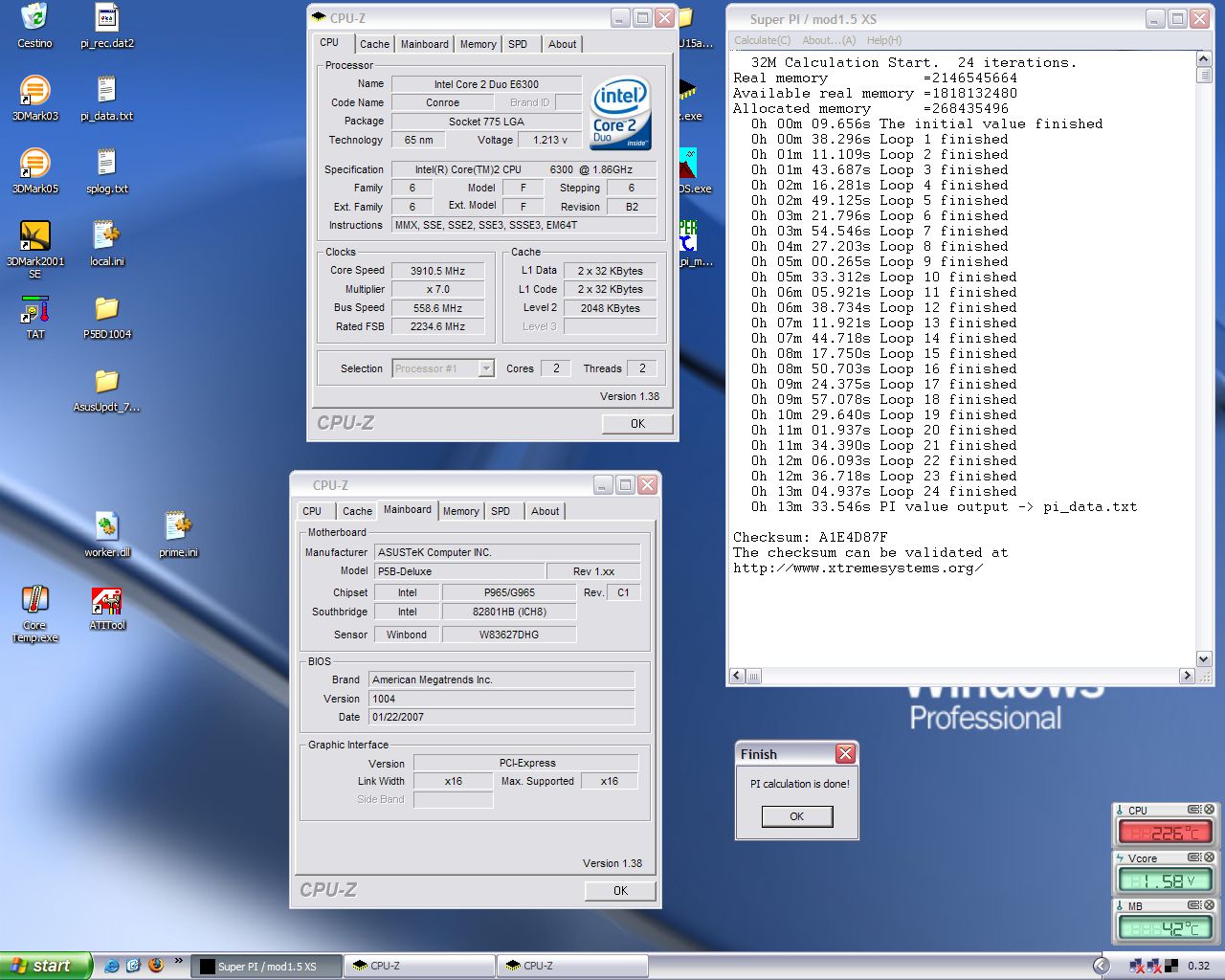Click Super PI horizontal scroll left arrow
Image resolution: width=1225 pixels, height=980 pixels.
coord(737,676)
